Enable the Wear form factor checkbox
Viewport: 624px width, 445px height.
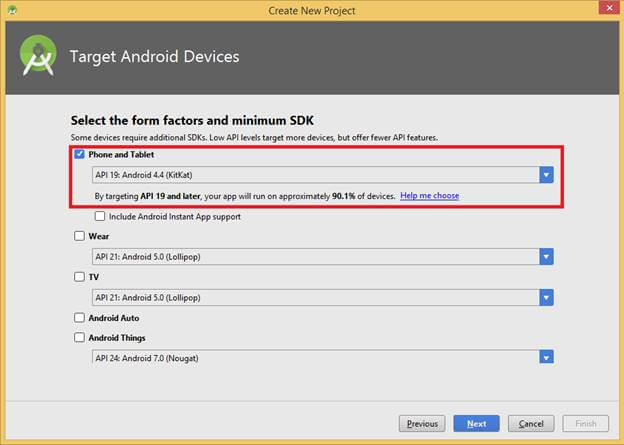[x=79, y=237]
